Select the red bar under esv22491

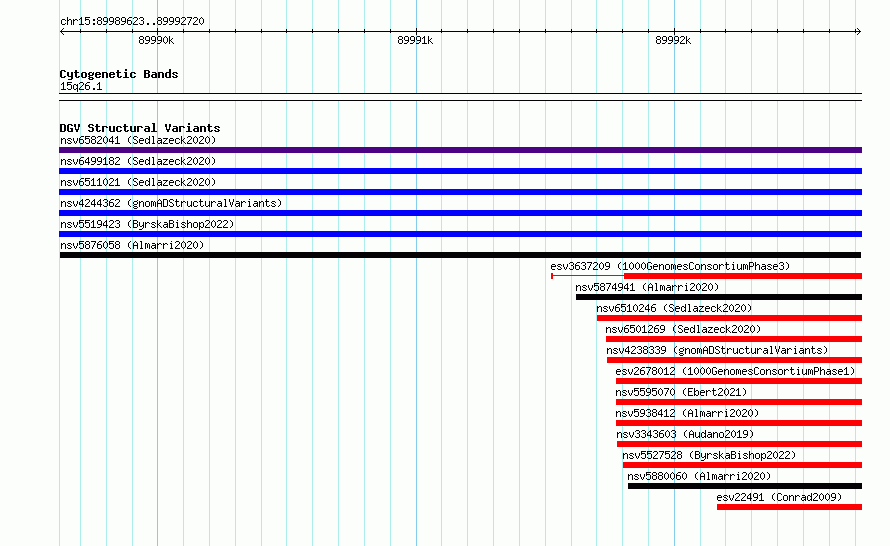(790, 507)
